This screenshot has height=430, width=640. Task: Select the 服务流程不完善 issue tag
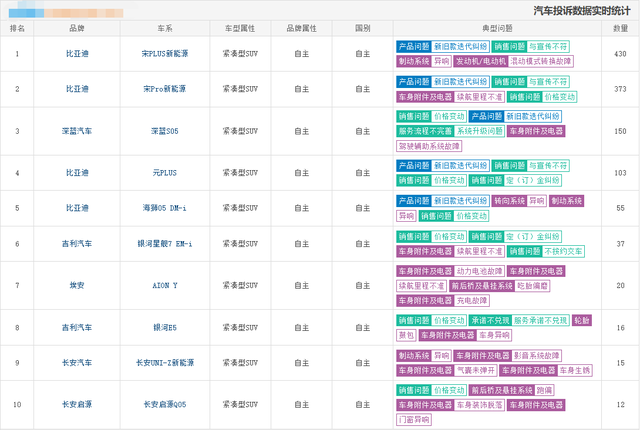(425, 131)
